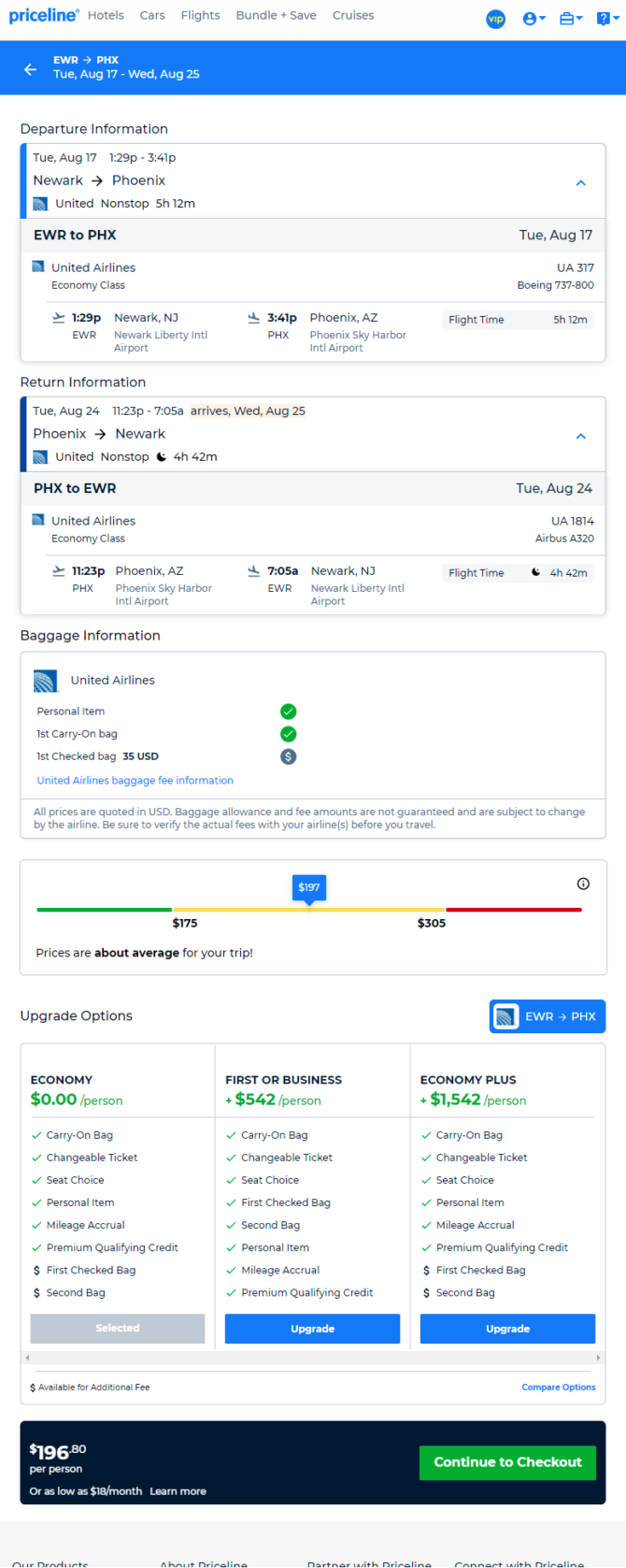Viewport: 626px width, 1568px height.
Task: Click the price gauge info icon
Action: tap(583, 884)
